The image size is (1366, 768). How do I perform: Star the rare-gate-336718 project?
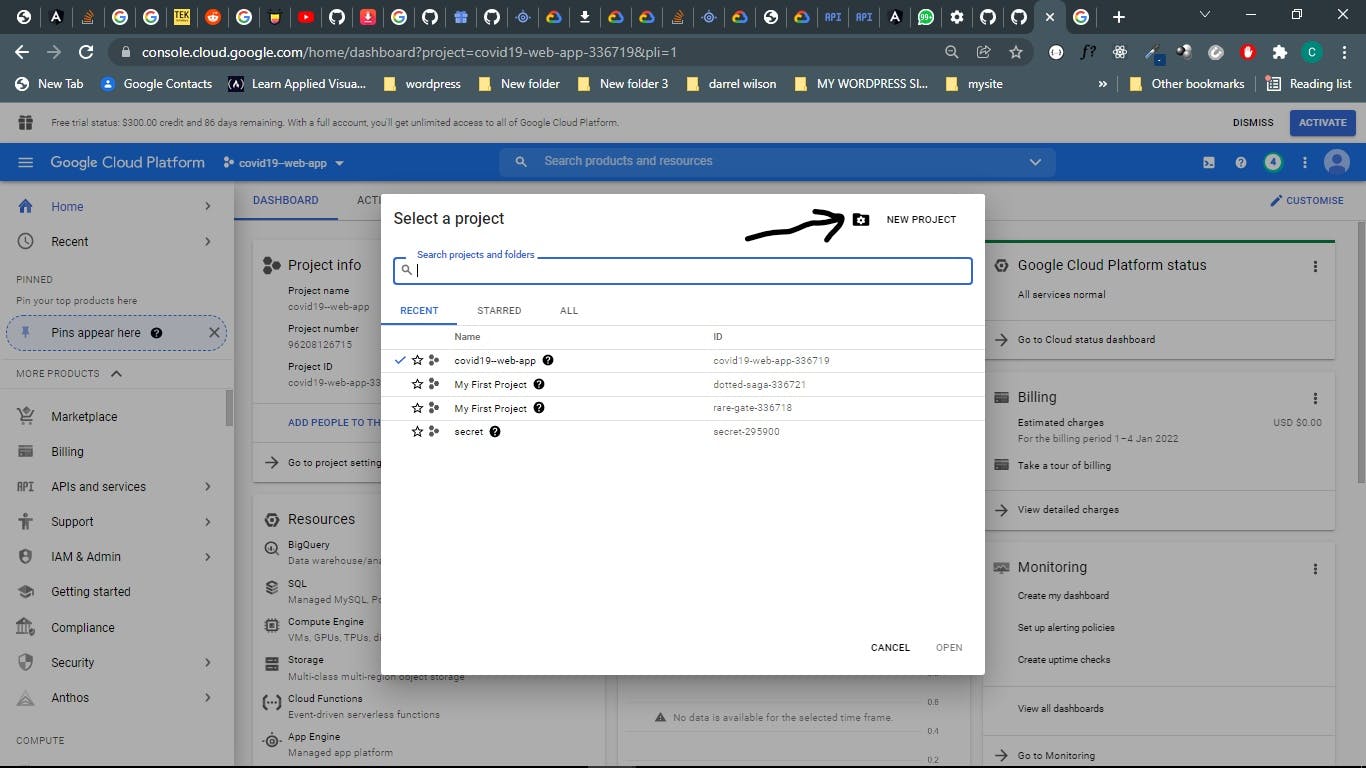[417, 408]
